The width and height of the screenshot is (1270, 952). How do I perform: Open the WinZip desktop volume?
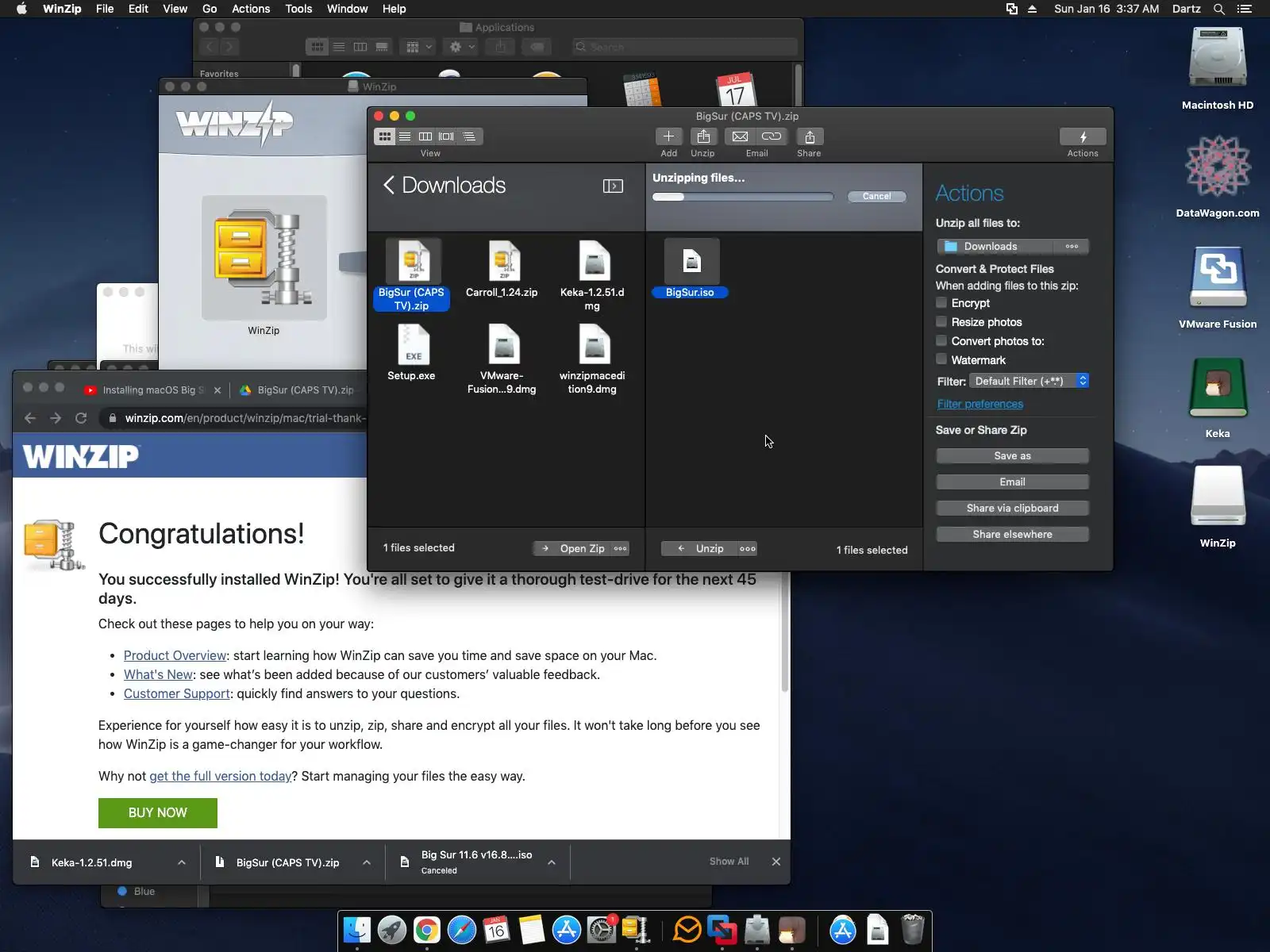tap(1218, 508)
